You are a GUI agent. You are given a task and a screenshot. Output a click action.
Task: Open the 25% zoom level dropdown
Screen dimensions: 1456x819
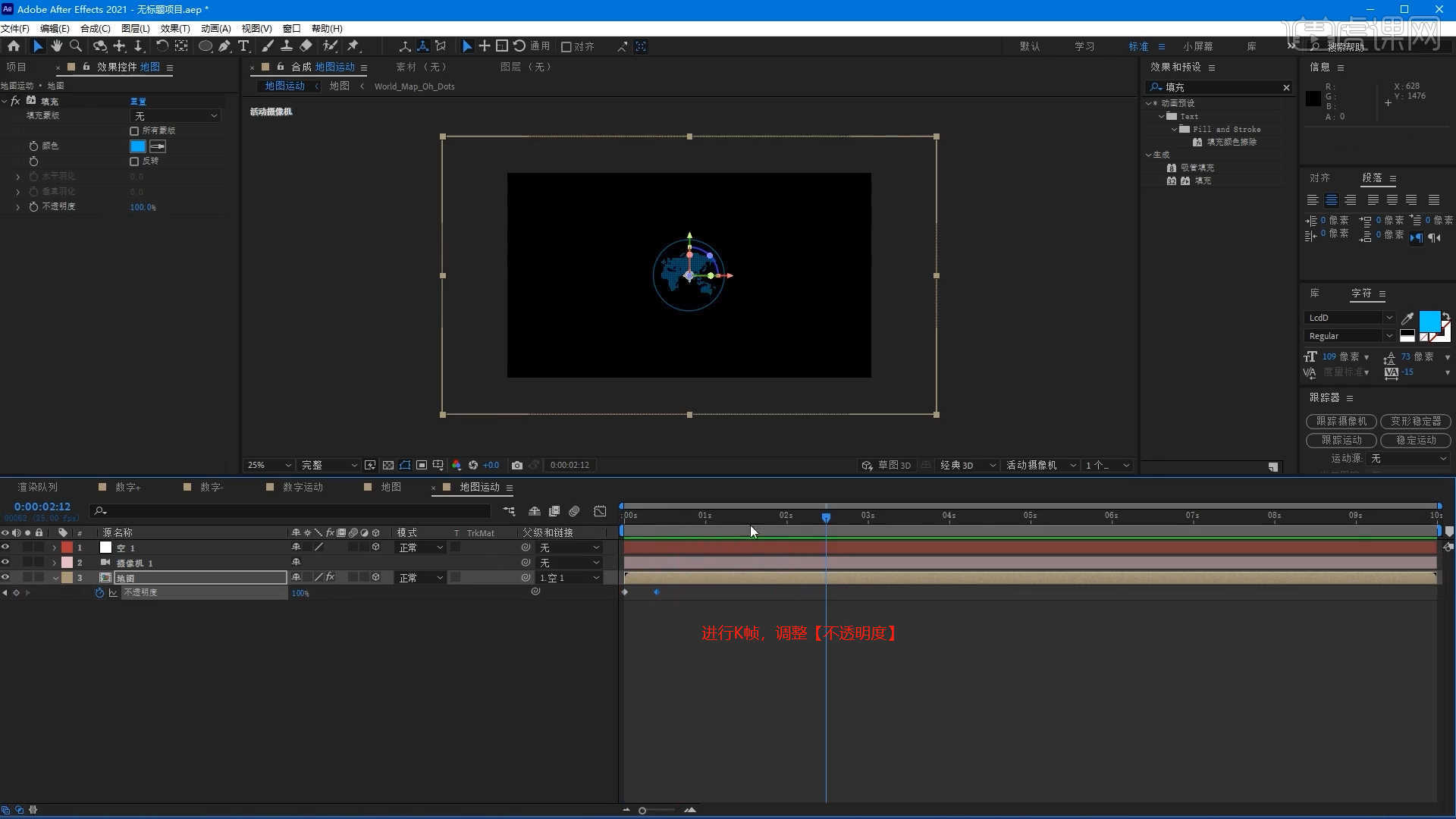coord(268,465)
